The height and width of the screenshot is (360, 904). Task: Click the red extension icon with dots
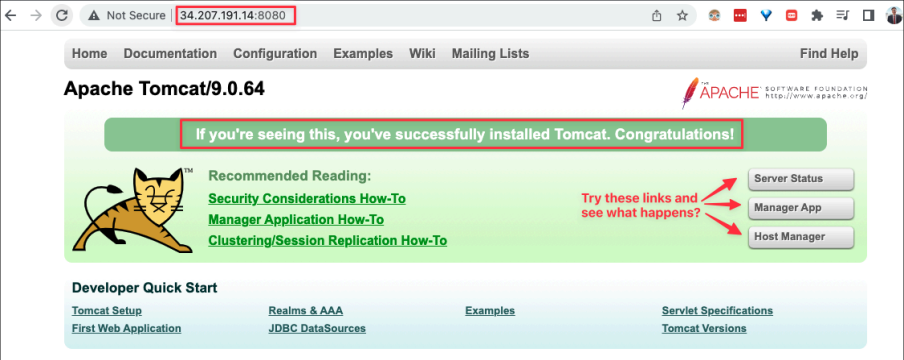[740, 16]
